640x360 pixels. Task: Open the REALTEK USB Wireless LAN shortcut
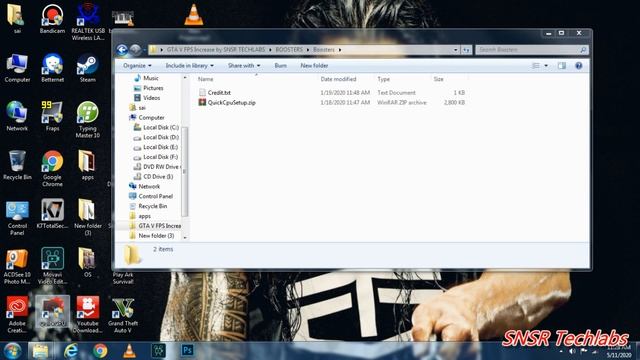pyautogui.click(x=88, y=21)
